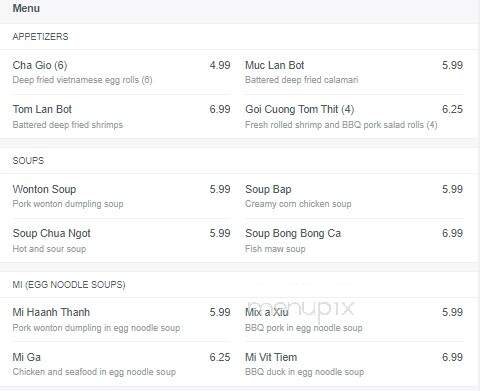Click the Fish maw soup description
Image resolution: width=480 pixels, height=391 pixels.
(x=275, y=249)
